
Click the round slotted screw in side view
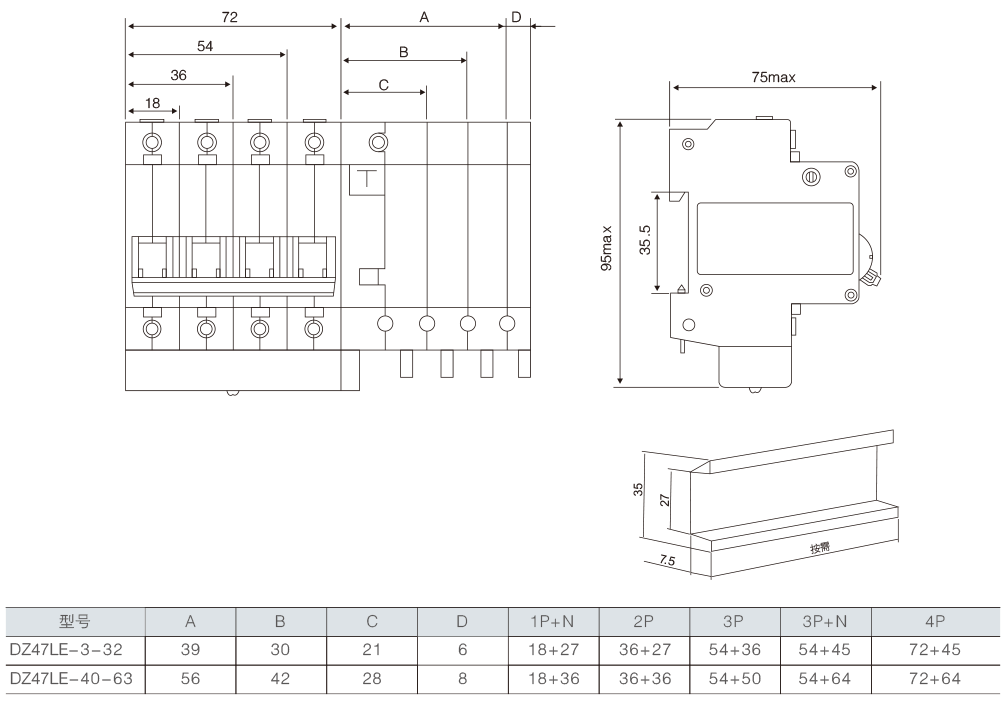[811, 177]
